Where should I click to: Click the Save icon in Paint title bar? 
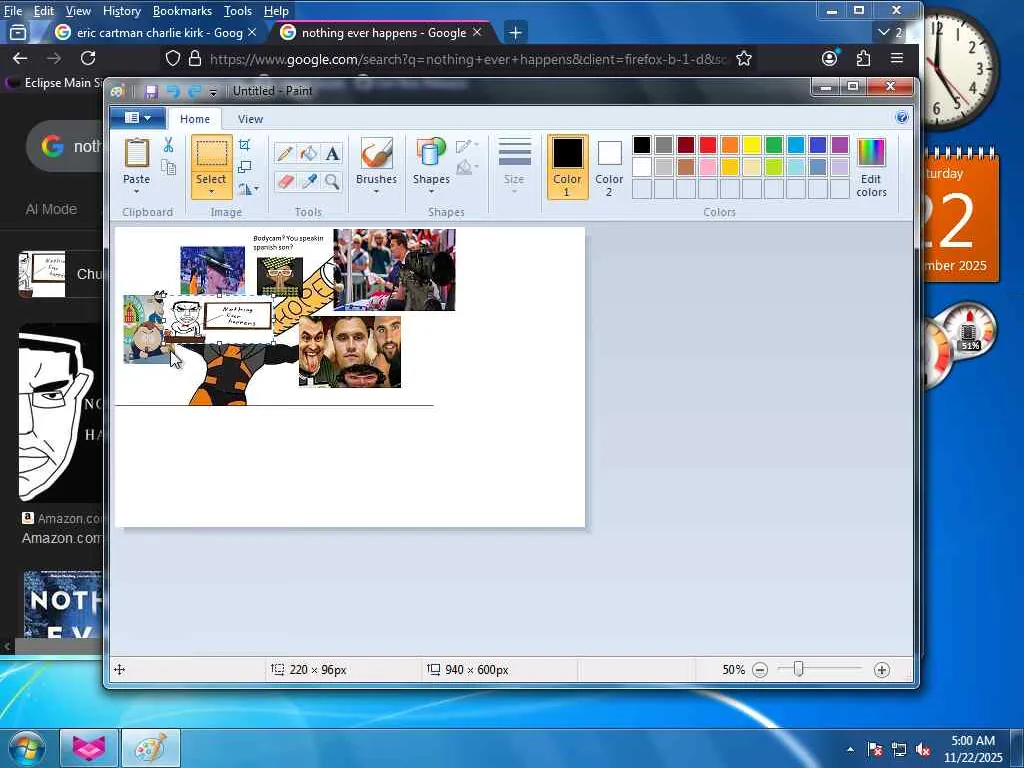point(152,91)
